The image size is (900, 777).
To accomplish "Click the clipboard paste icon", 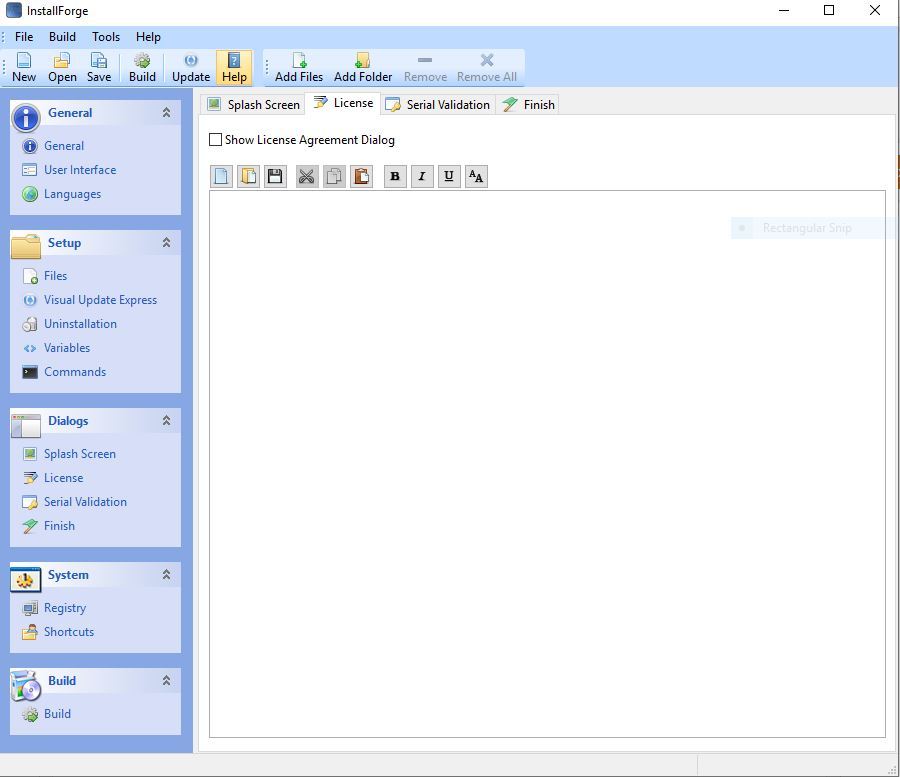I will [362, 176].
